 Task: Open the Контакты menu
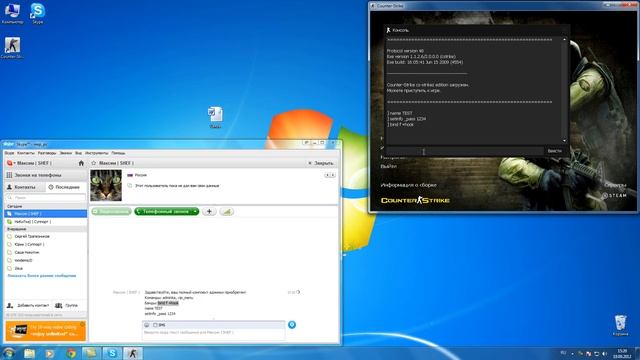26,153
